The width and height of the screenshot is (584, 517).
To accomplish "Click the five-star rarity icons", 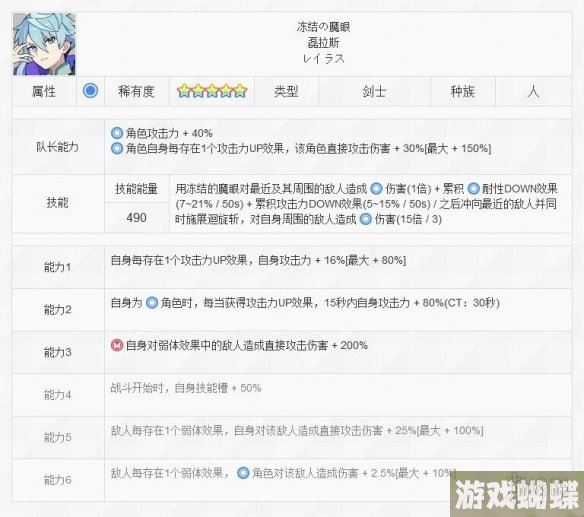I will pyautogui.click(x=212, y=91).
